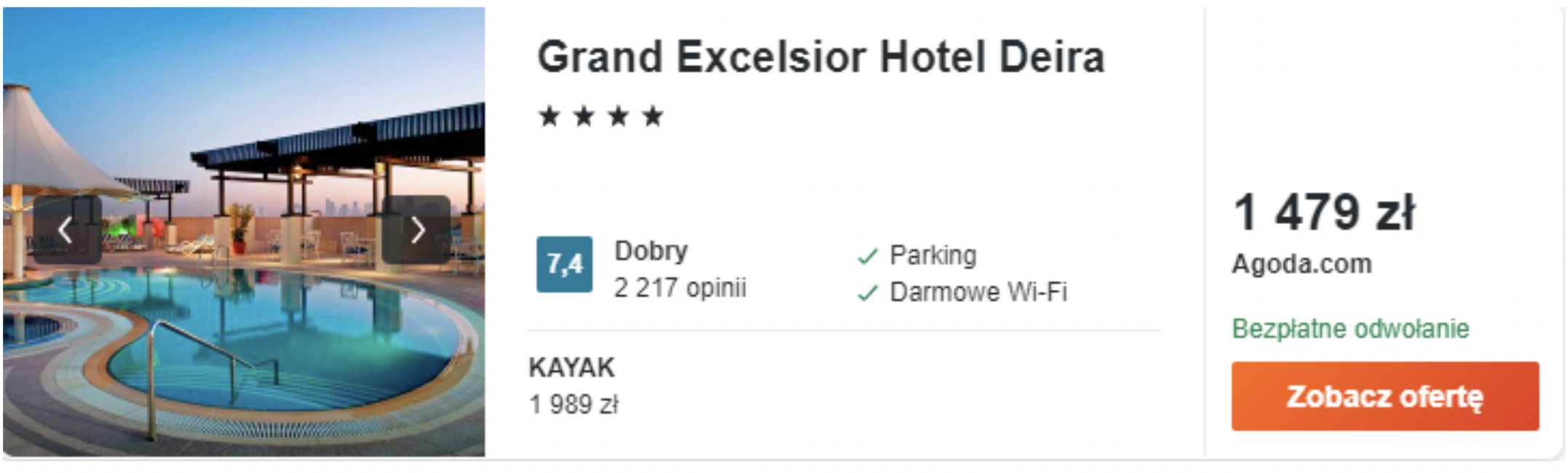This screenshot has height=473, width=1568.
Task: Show the previous hotel photo
Action: coord(66,230)
